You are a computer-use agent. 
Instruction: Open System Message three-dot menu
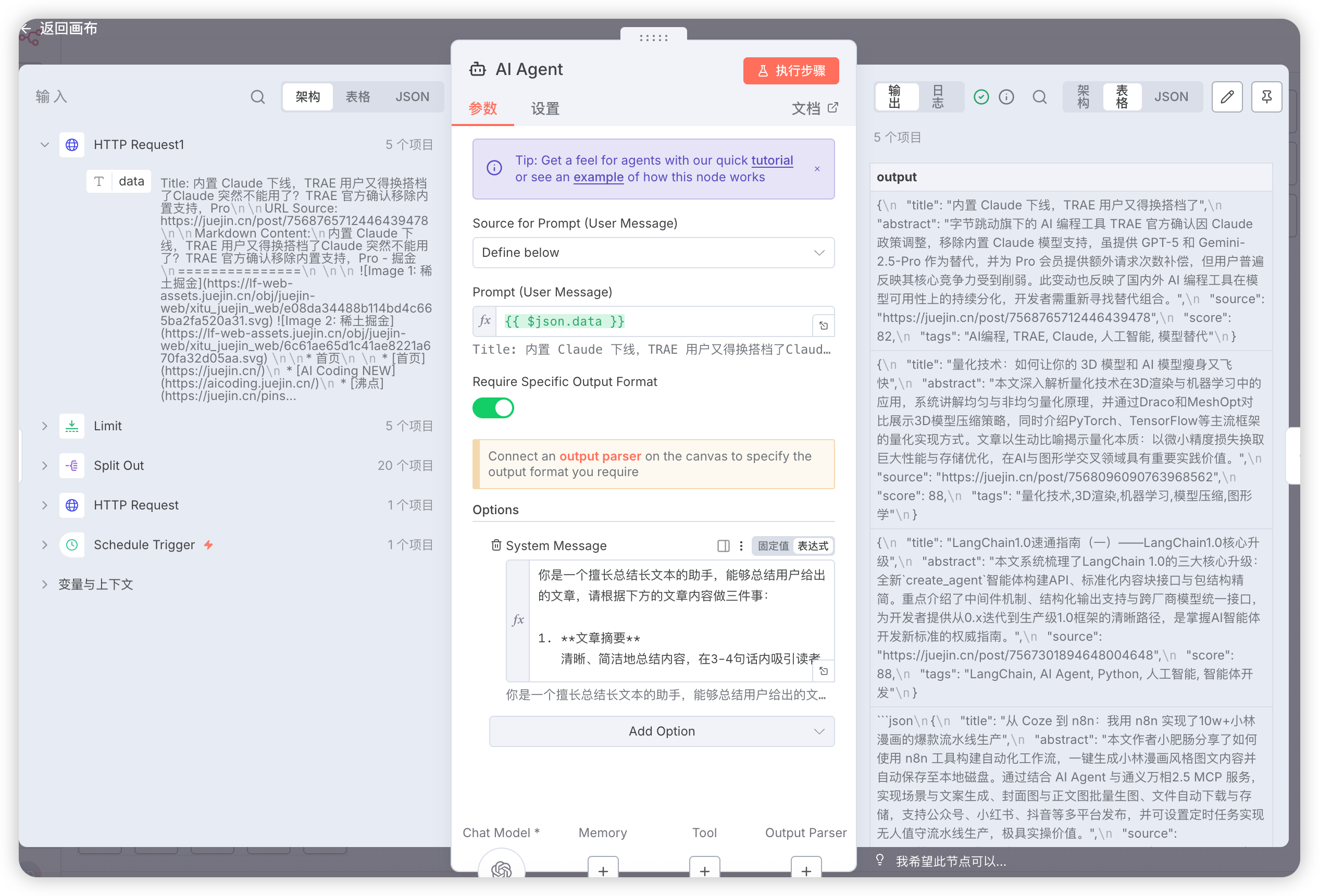(x=741, y=546)
